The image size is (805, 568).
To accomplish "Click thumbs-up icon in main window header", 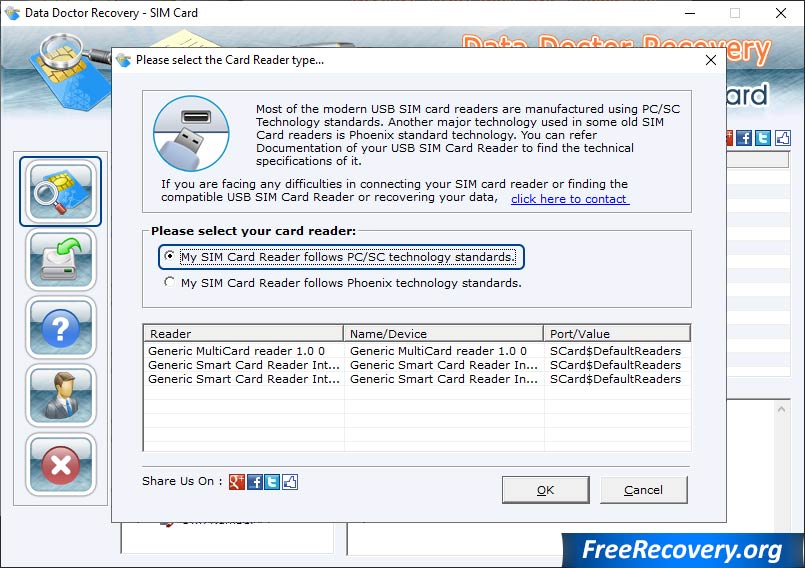I will click(x=782, y=138).
